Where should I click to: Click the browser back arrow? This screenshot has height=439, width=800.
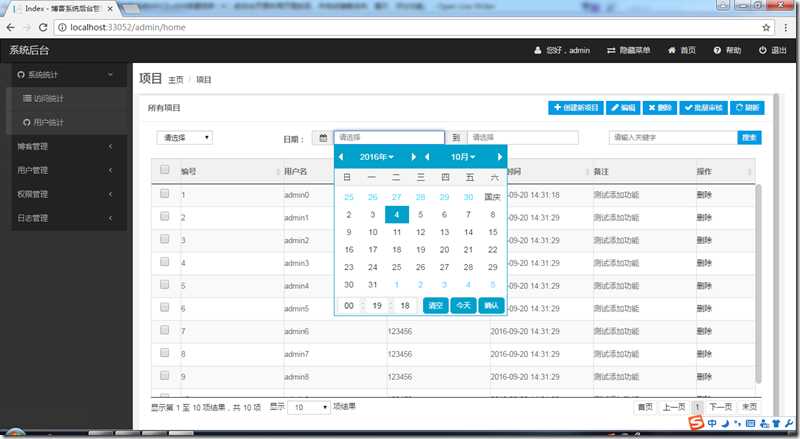(x=11, y=28)
